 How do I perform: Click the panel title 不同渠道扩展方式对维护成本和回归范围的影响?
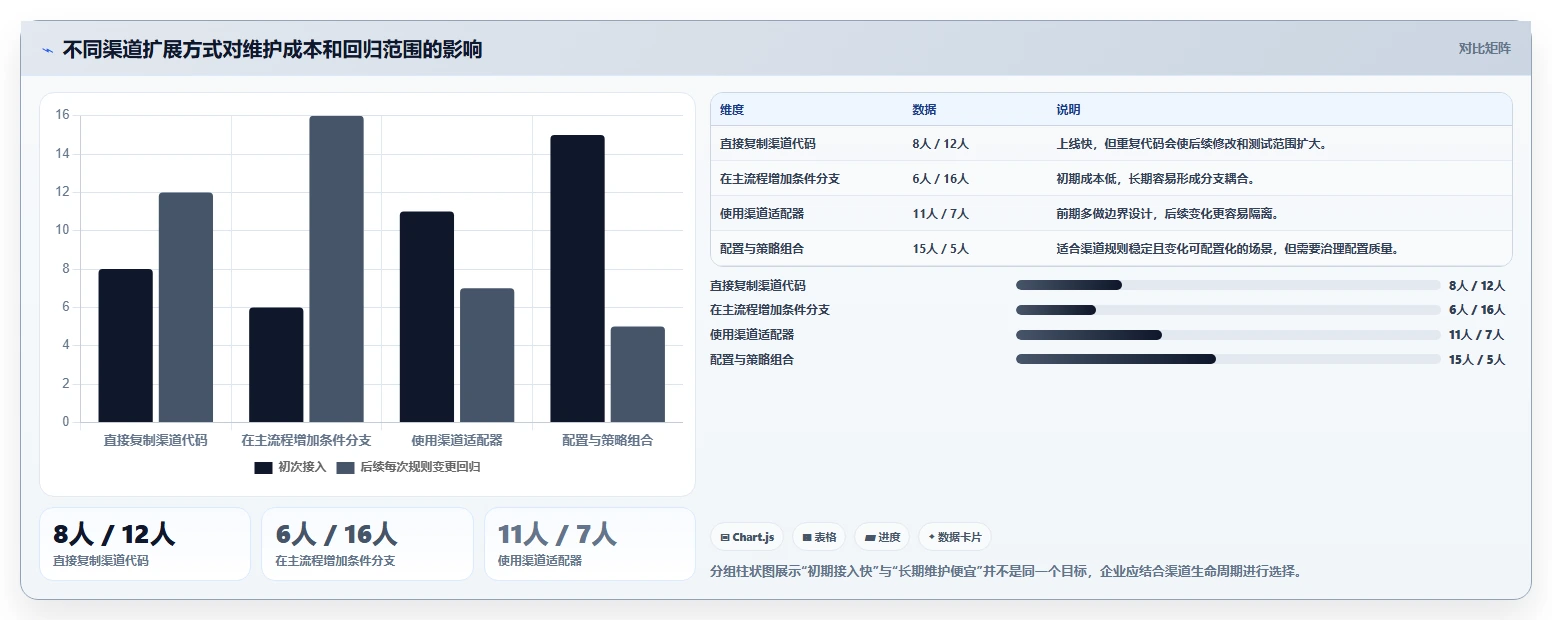(272, 49)
